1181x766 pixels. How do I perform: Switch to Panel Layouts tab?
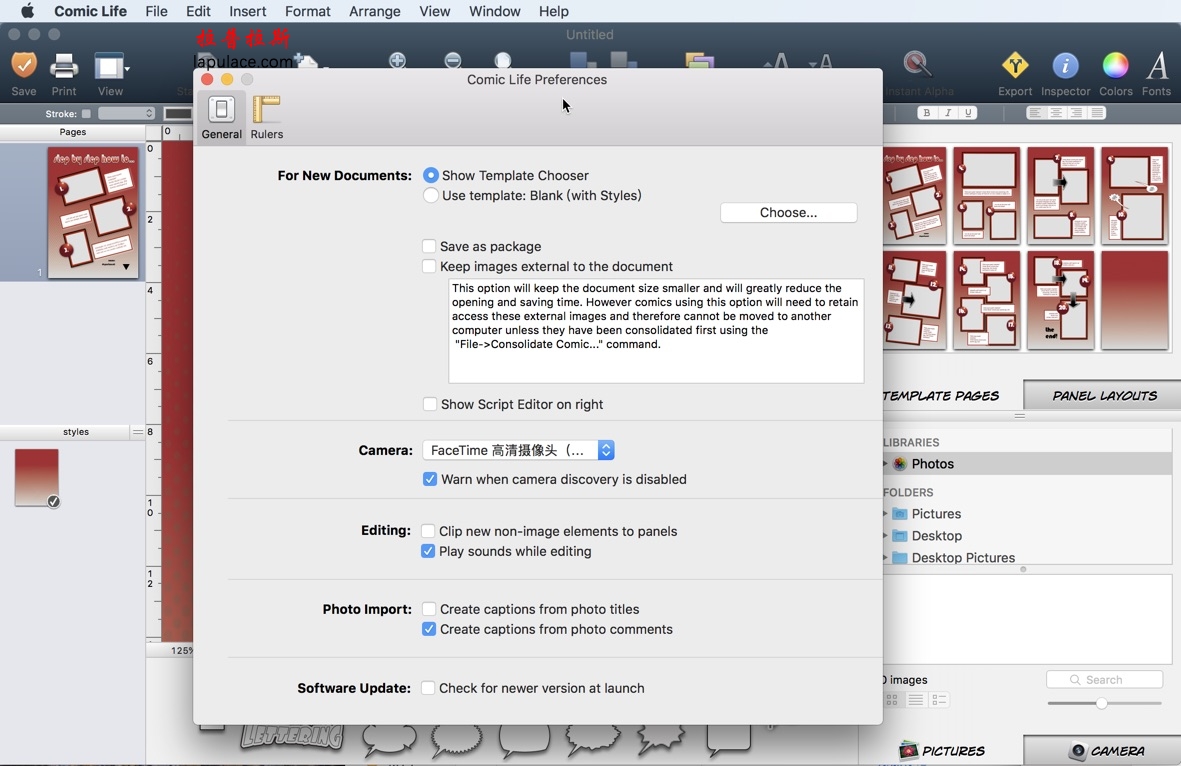point(1103,395)
